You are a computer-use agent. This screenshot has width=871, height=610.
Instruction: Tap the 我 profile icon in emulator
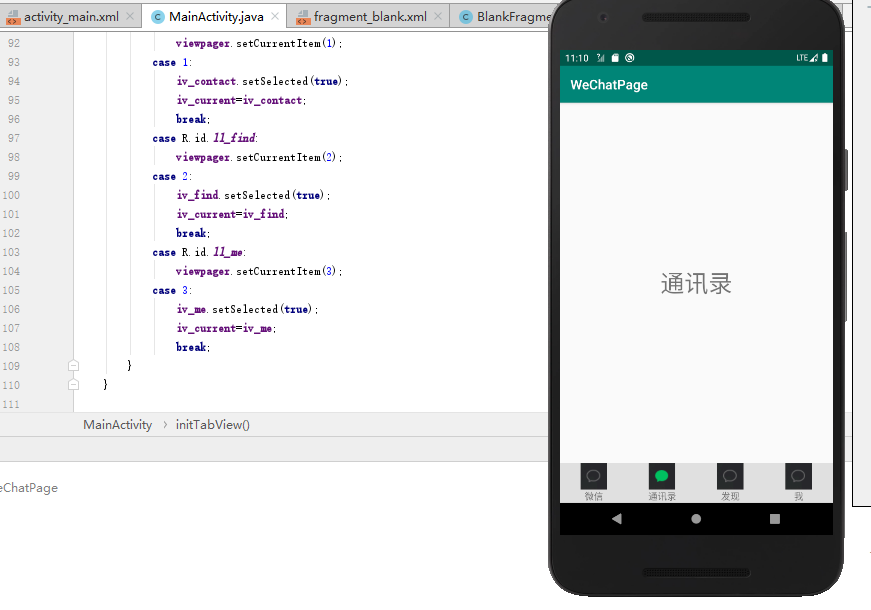pyautogui.click(x=798, y=477)
